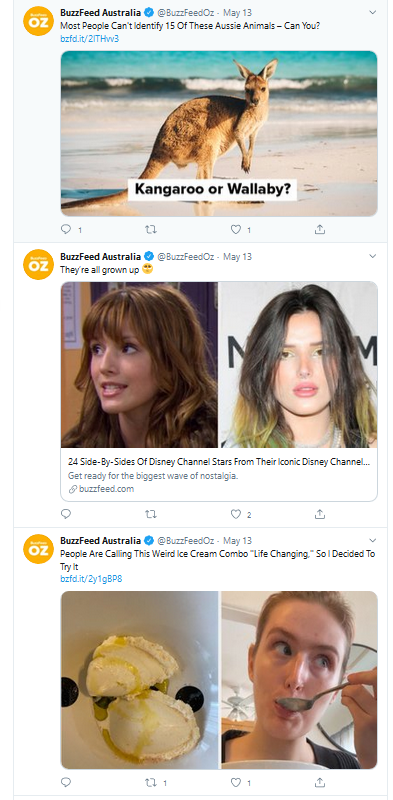The height and width of the screenshot is (800, 393).
Task: Reply to the Disney Channel Stars tweet
Action: (x=66, y=514)
